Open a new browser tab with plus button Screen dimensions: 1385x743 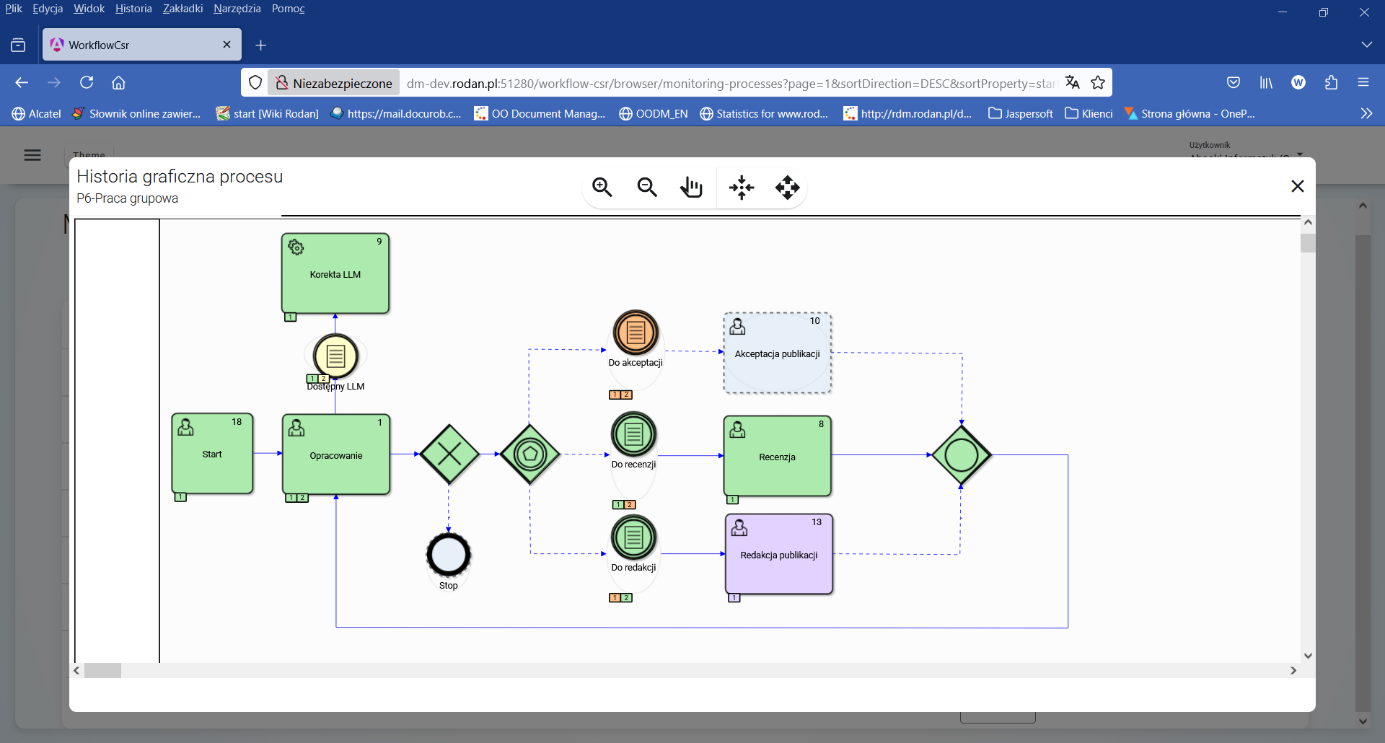(260, 44)
